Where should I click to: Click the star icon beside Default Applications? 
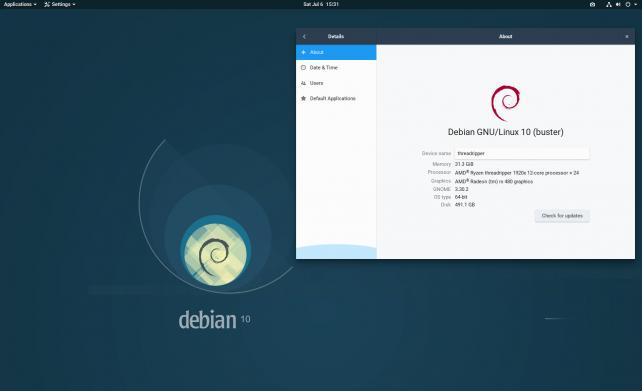pos(303,98)
